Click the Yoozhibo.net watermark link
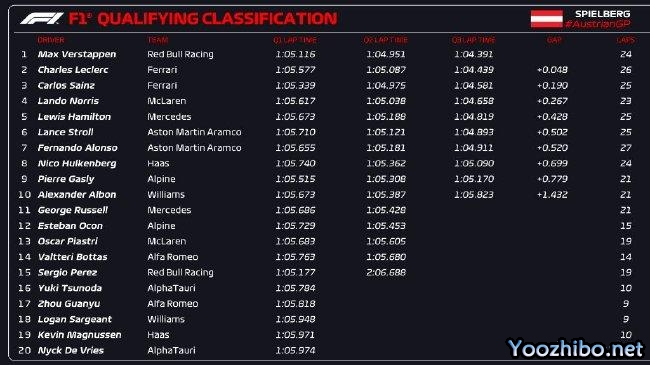Viewport: 650px width, 365px height. click(x=576, y=348)
